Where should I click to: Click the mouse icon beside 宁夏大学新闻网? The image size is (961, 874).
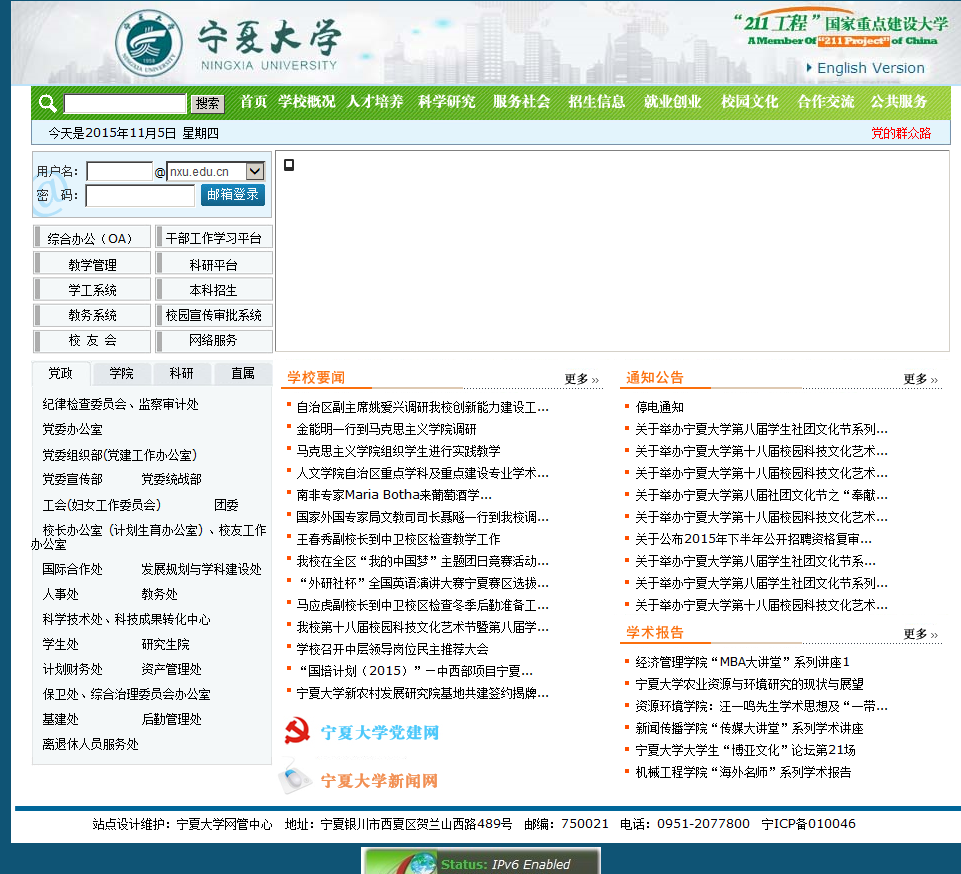click(295, 778)
